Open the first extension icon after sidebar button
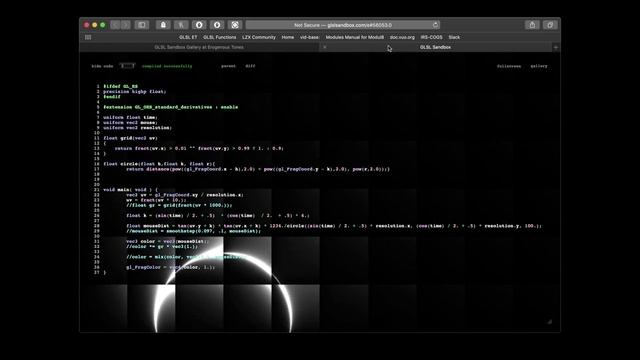 163,25
